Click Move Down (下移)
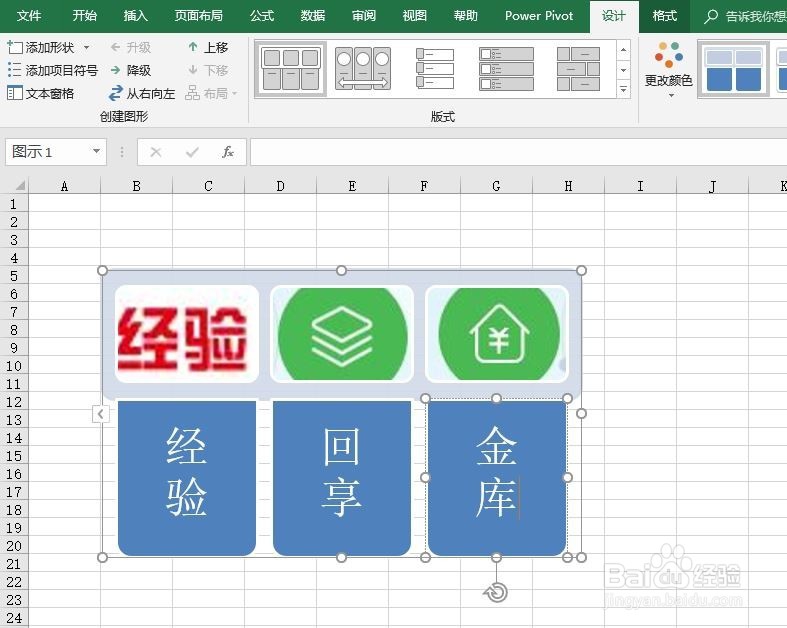Screen dimensions: 787x628 tap(208, 70)
